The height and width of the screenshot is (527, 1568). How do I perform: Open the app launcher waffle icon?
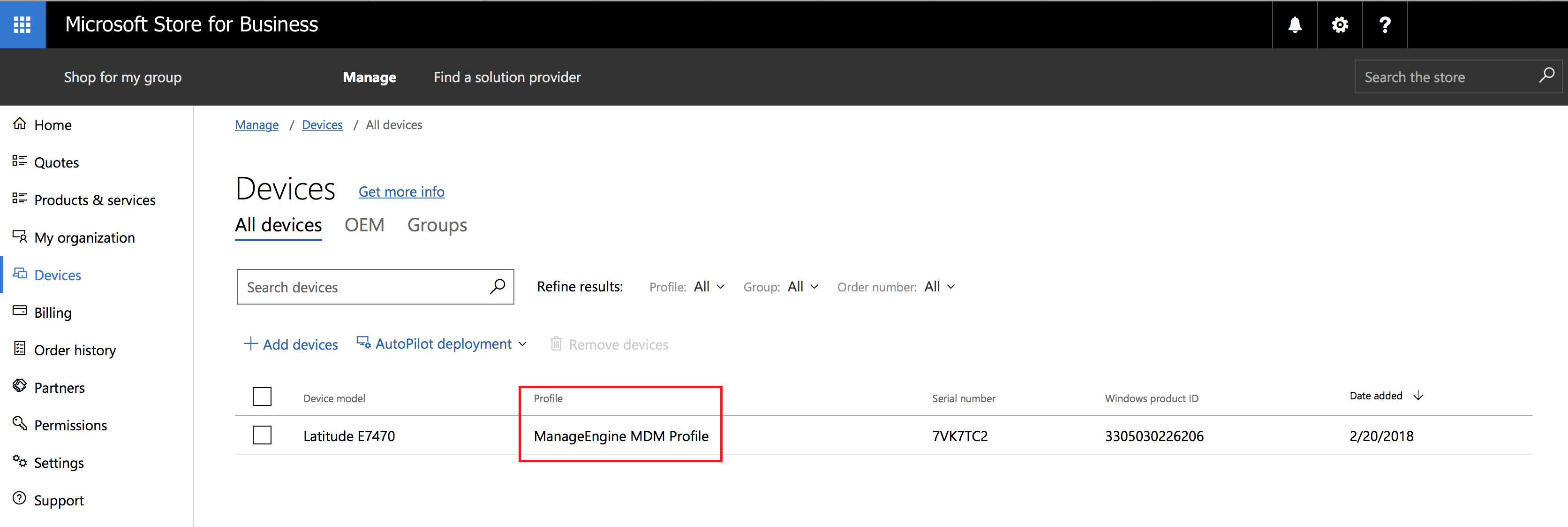(x=23, y=24)
